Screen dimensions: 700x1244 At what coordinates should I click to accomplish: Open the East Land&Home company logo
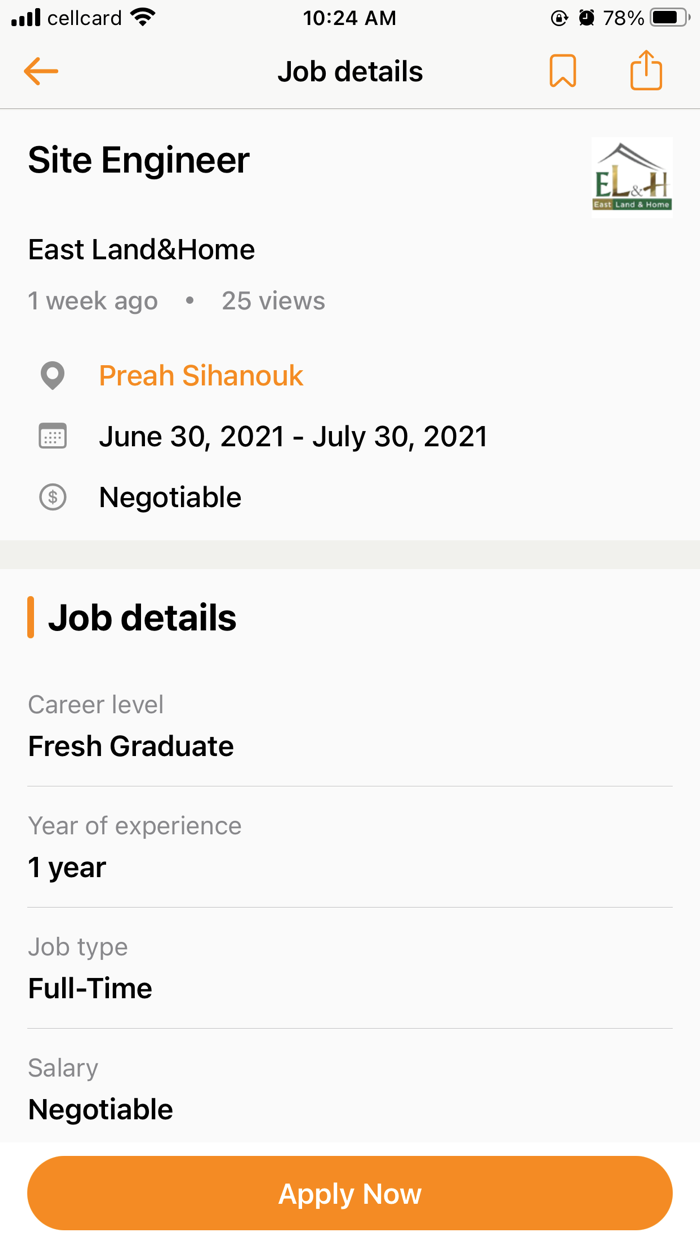coord(632,175)
